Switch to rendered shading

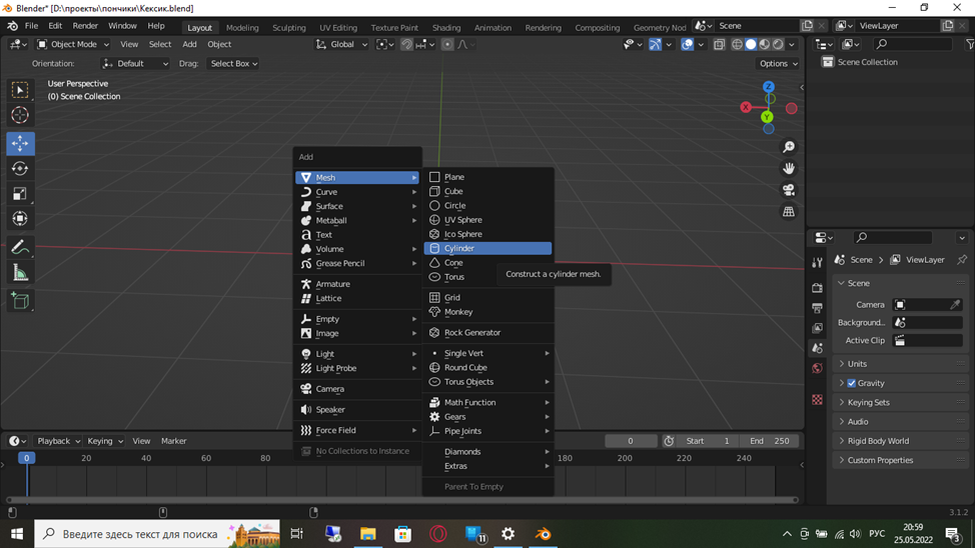(x=778, y=44)
